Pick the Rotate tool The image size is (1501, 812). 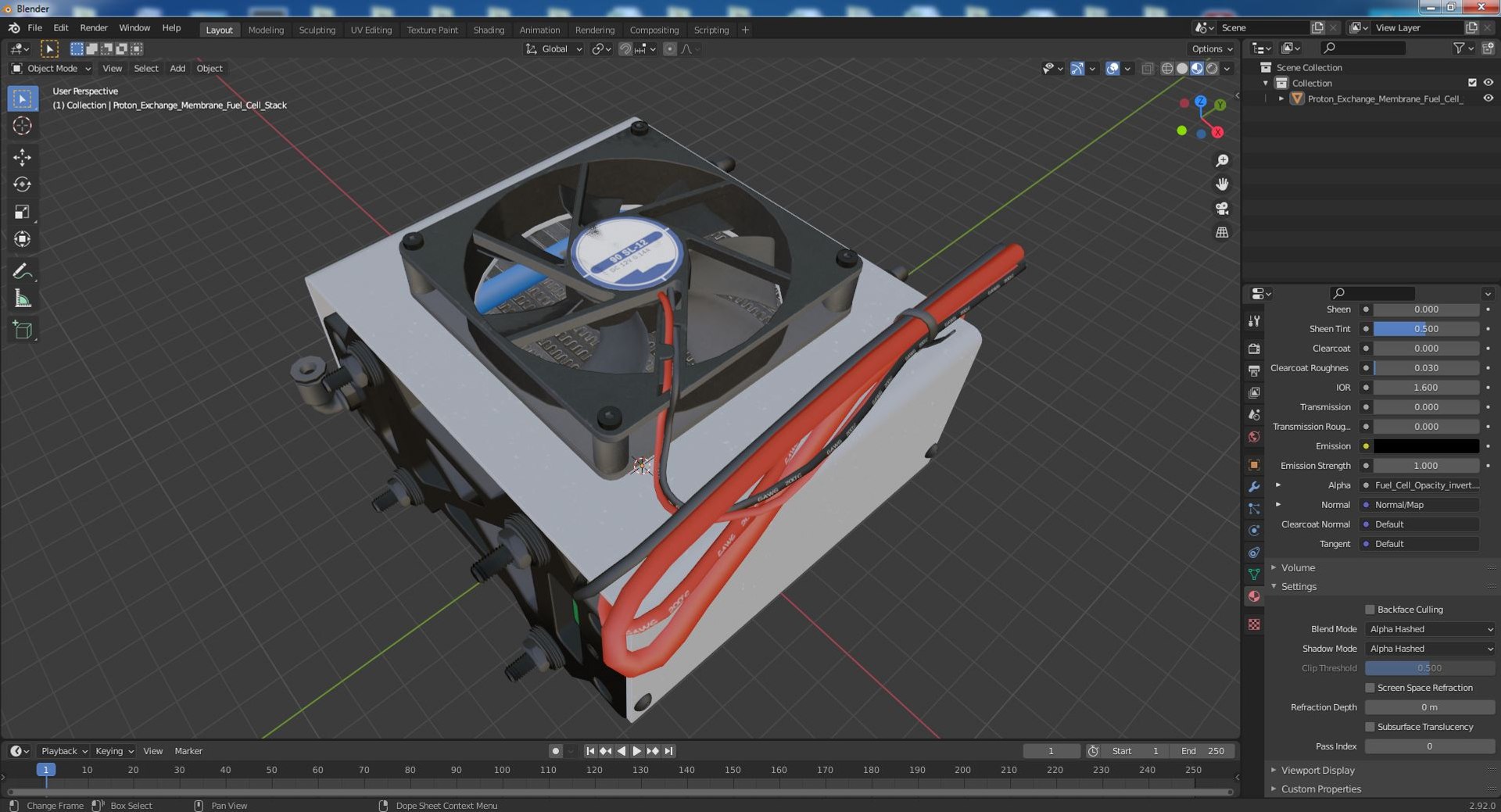pos(23,184)
